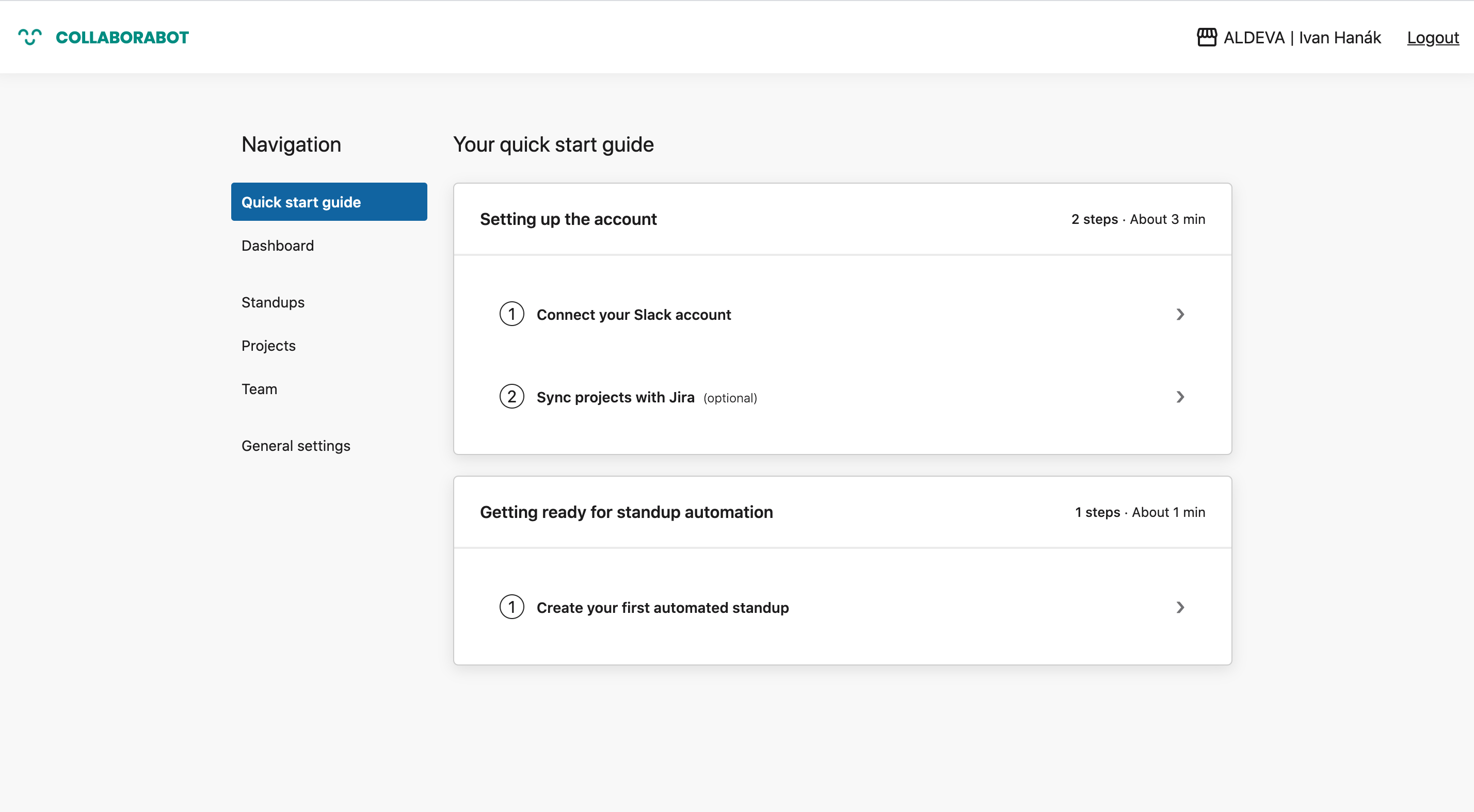Expand chevron for first automated standup
This screenshot has width=1474, height=812.
[x=1180, y=607]
